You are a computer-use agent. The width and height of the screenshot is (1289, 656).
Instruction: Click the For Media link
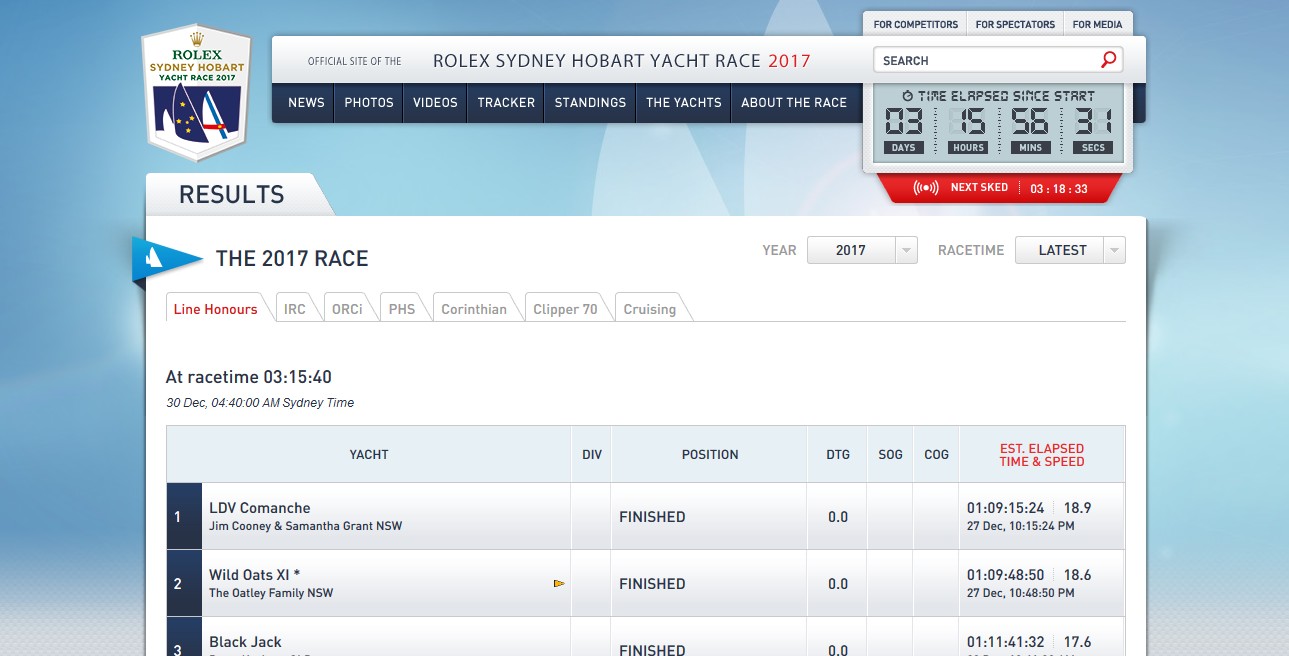click(1097, 24)
